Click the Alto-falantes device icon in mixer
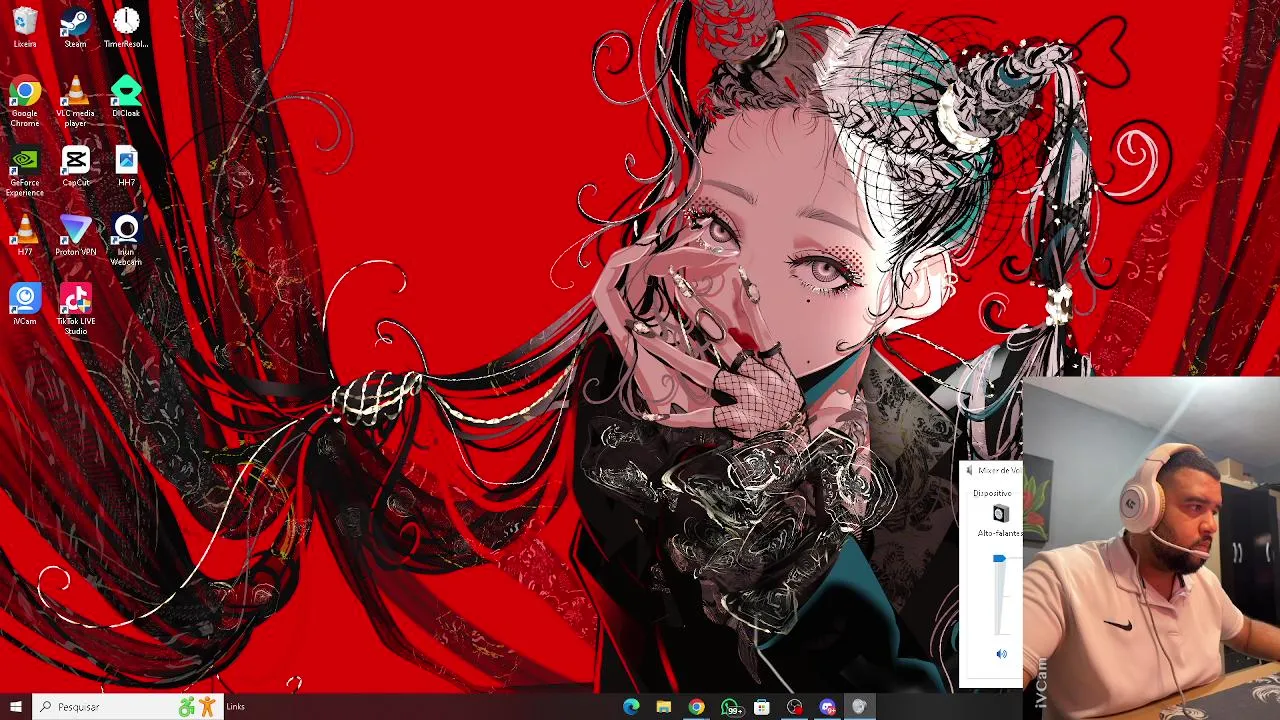This screenshot has height=720, width=1280. pyautogui.click(x=1000, y=514)
